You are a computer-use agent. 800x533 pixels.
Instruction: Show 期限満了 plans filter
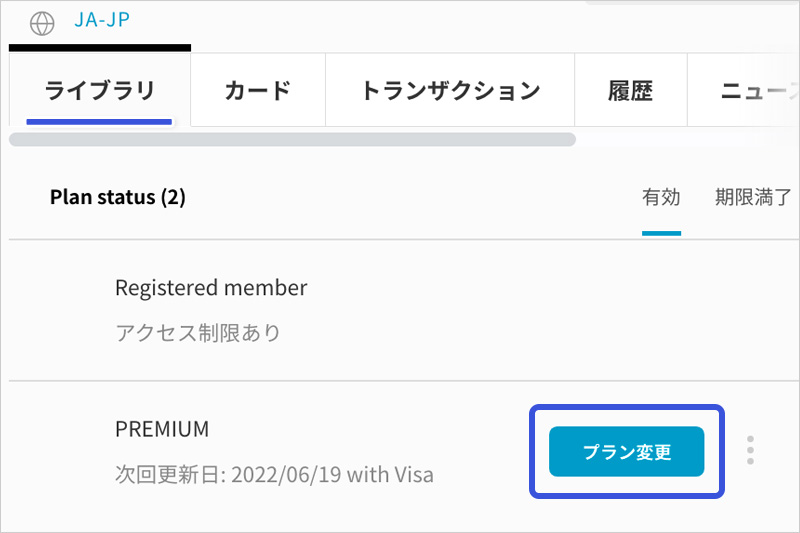coord(753,197)
